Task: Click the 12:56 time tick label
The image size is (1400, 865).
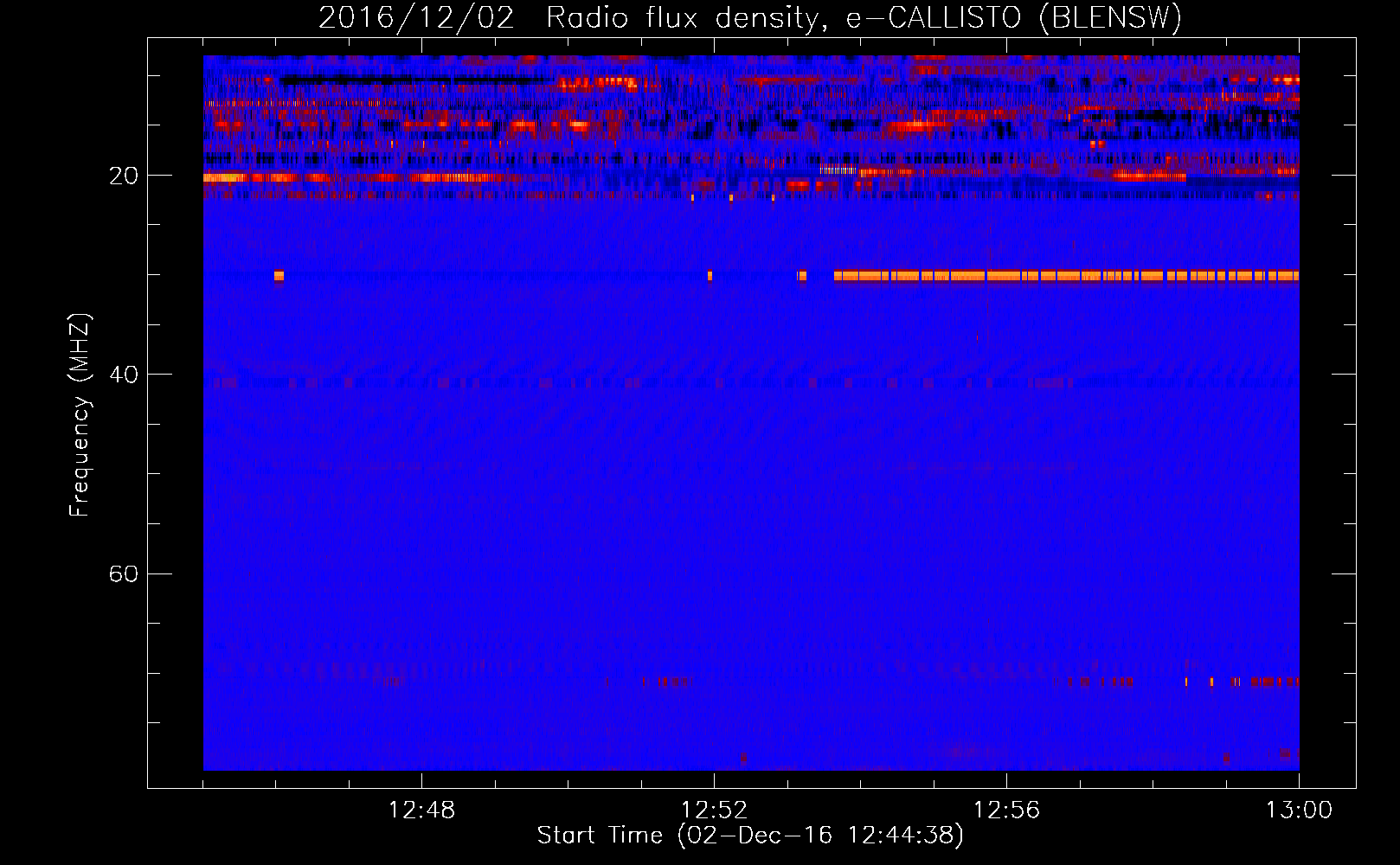Action: pos(1006,811)
